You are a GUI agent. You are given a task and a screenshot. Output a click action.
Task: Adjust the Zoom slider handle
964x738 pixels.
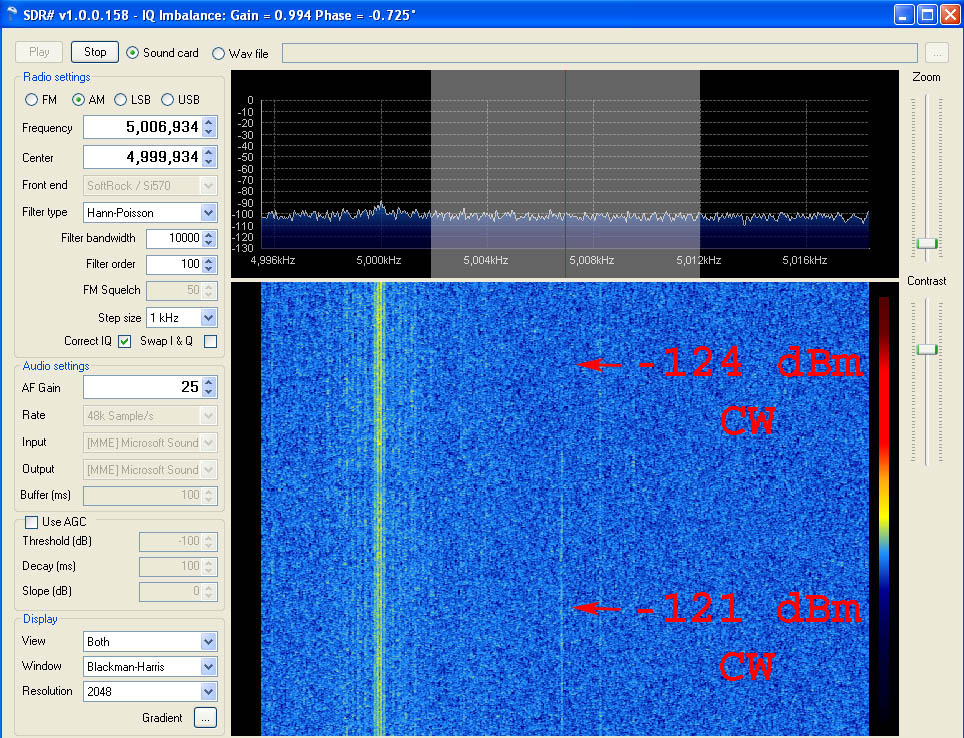[x=926, y=243]
